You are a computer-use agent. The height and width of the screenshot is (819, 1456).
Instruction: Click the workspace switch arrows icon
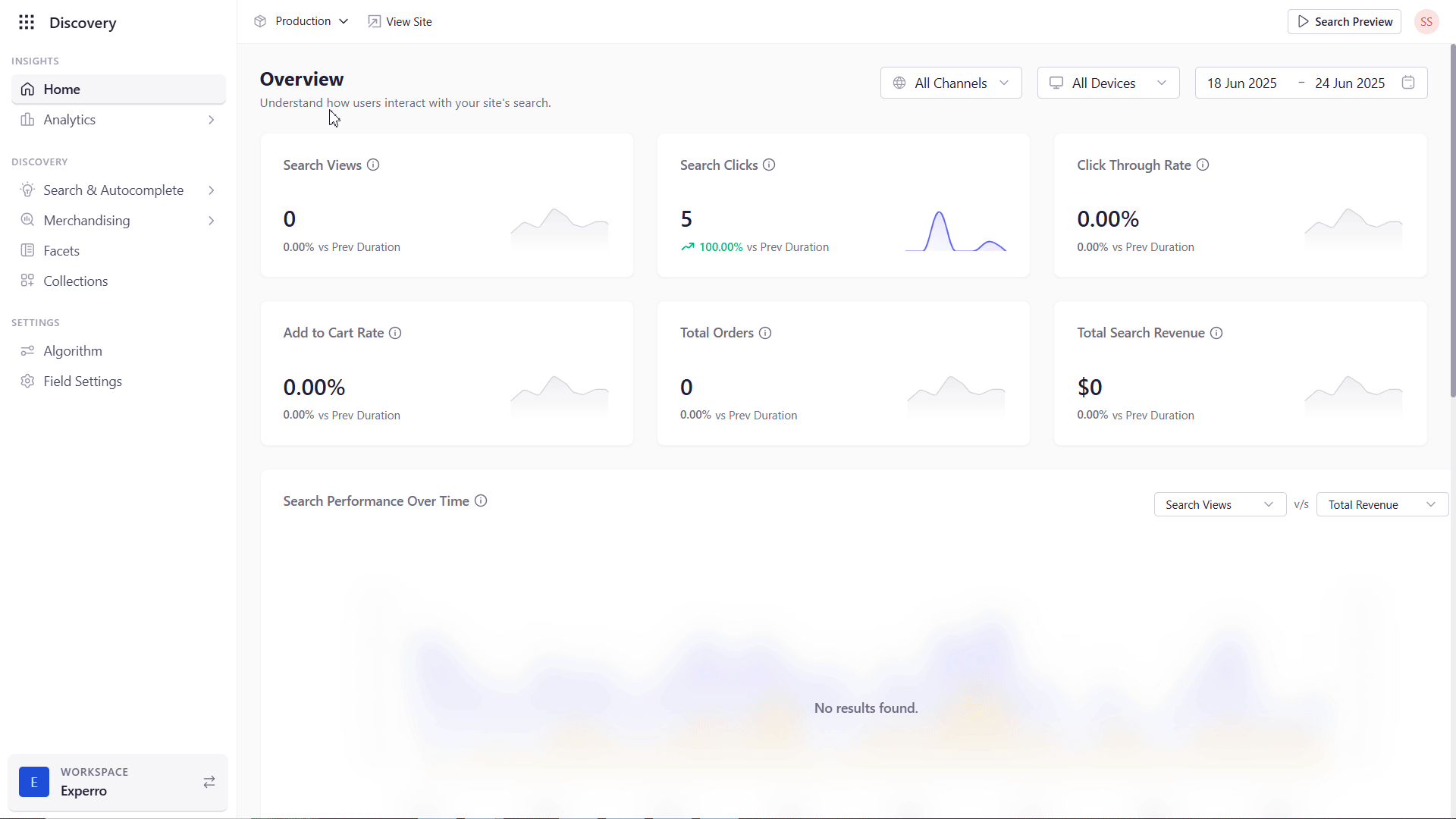tap(209, 782)
